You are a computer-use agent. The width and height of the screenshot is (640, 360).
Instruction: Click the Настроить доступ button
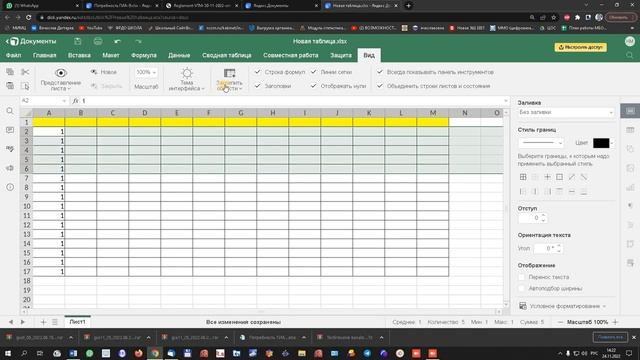pyautogui.click(x=580, y=47)
